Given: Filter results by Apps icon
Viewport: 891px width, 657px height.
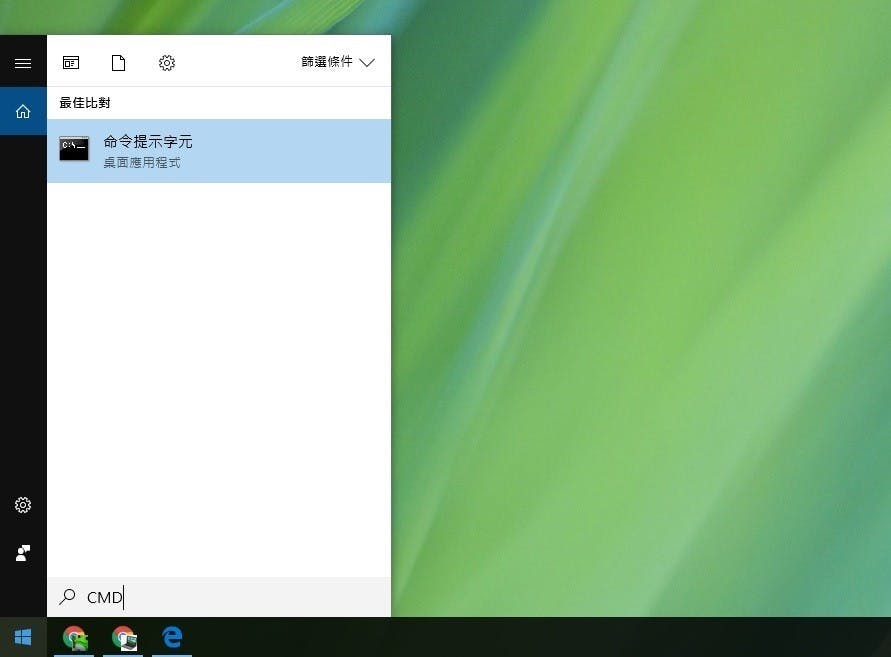Looking at the screenshot, I should [71, 63].
